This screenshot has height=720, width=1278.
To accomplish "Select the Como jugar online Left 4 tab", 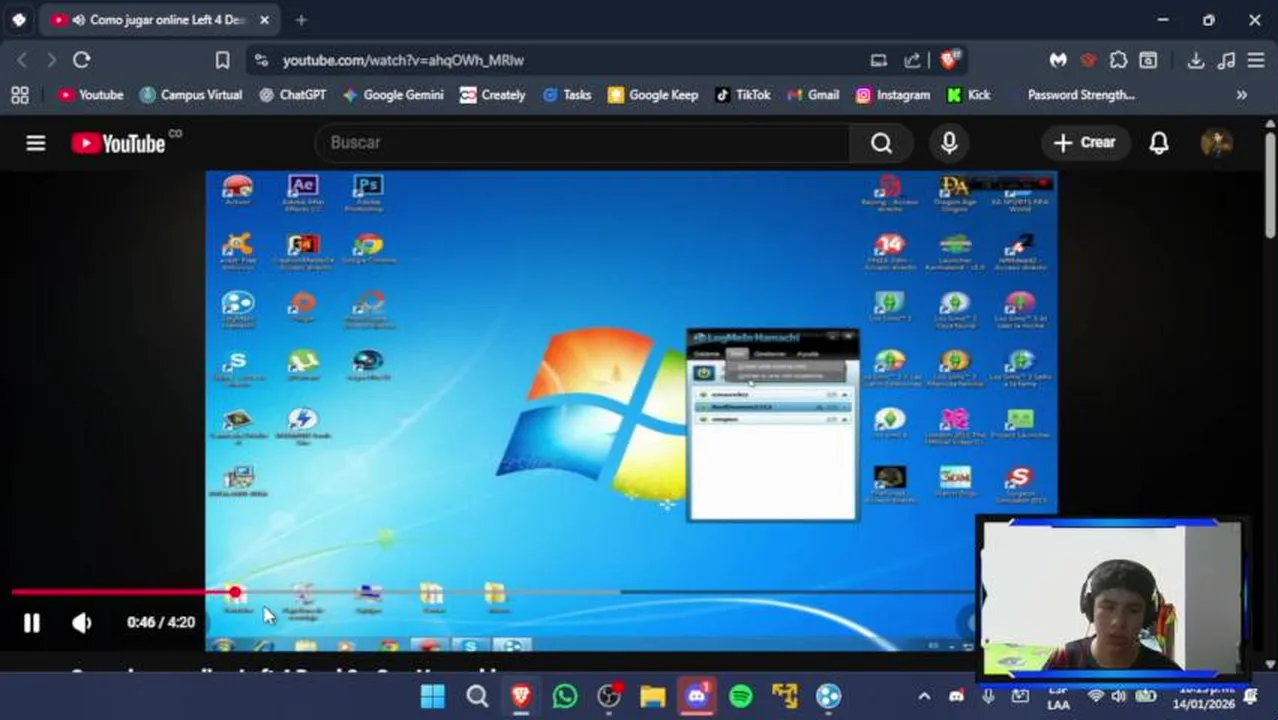I will pyautogui.click(x=160, y=19).
